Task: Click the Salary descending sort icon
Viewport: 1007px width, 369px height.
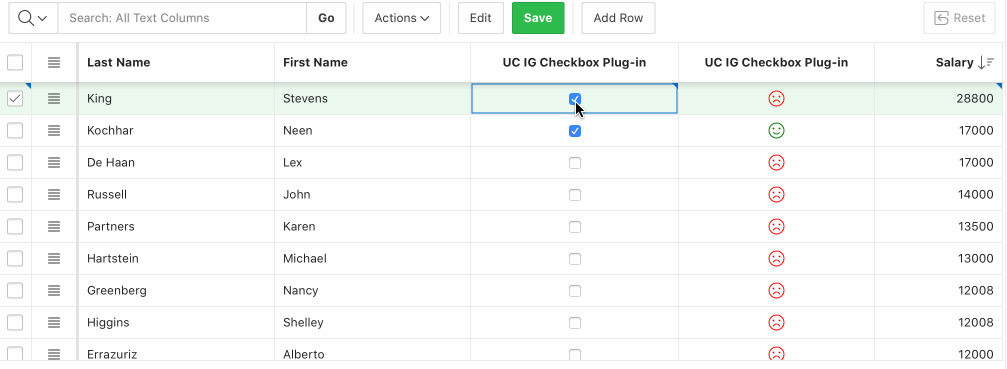Action: (x=986, y=62)
